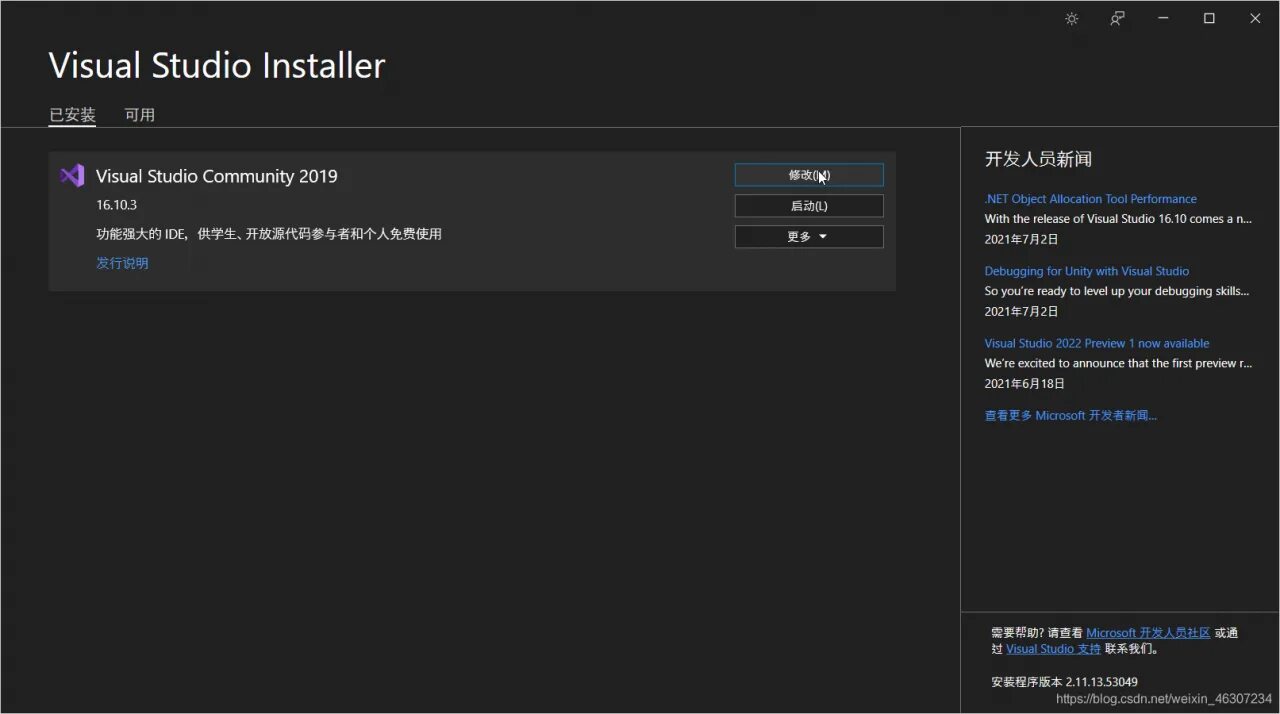Click the 启动(L) button
The image size is (1280, 714).
(x=809, y=206)
